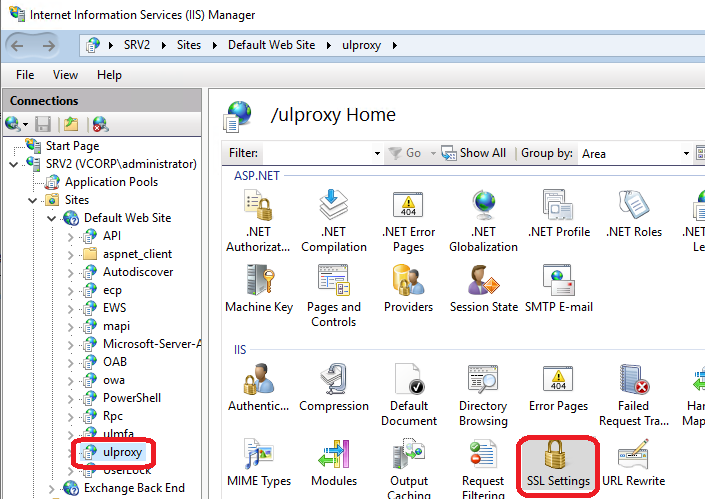
Task: Open the .NET Error Pages feature
Action: (x=408, y=221)
